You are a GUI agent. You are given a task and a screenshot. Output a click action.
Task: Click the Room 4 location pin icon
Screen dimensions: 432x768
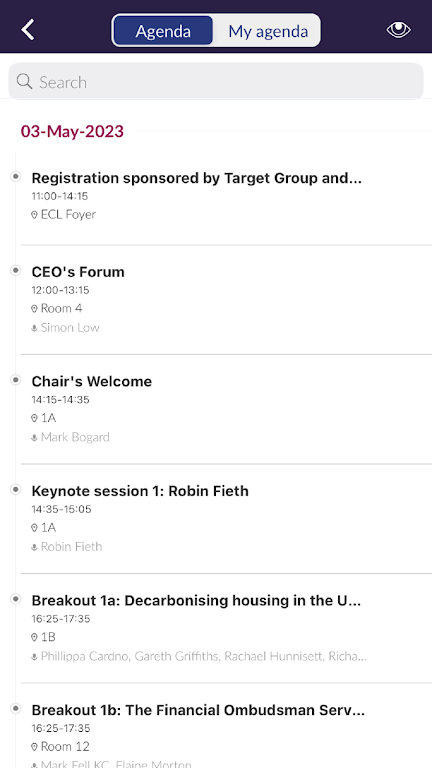pos(34,309)
